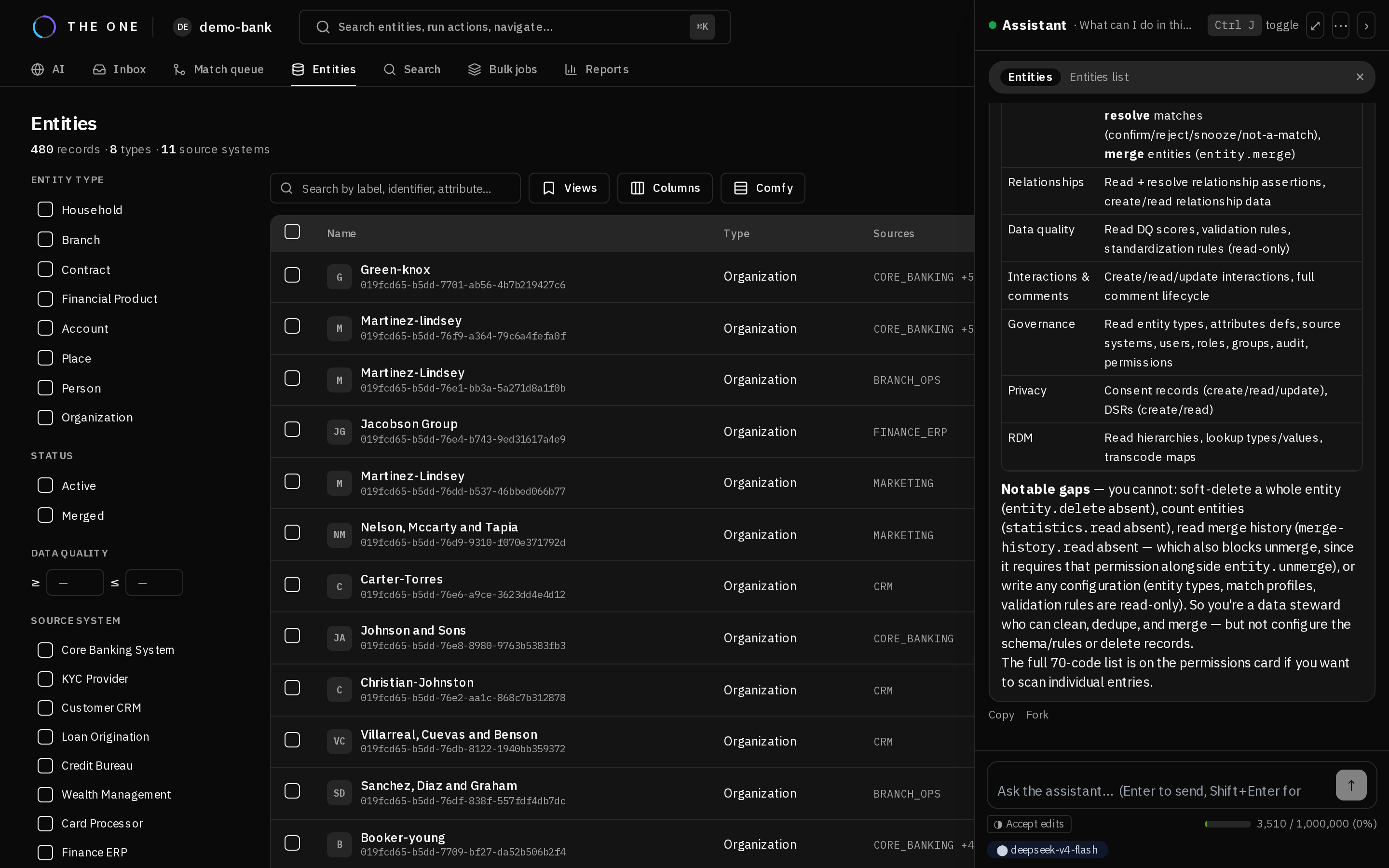Send message with the arrow button

[x=1351, y=785]
